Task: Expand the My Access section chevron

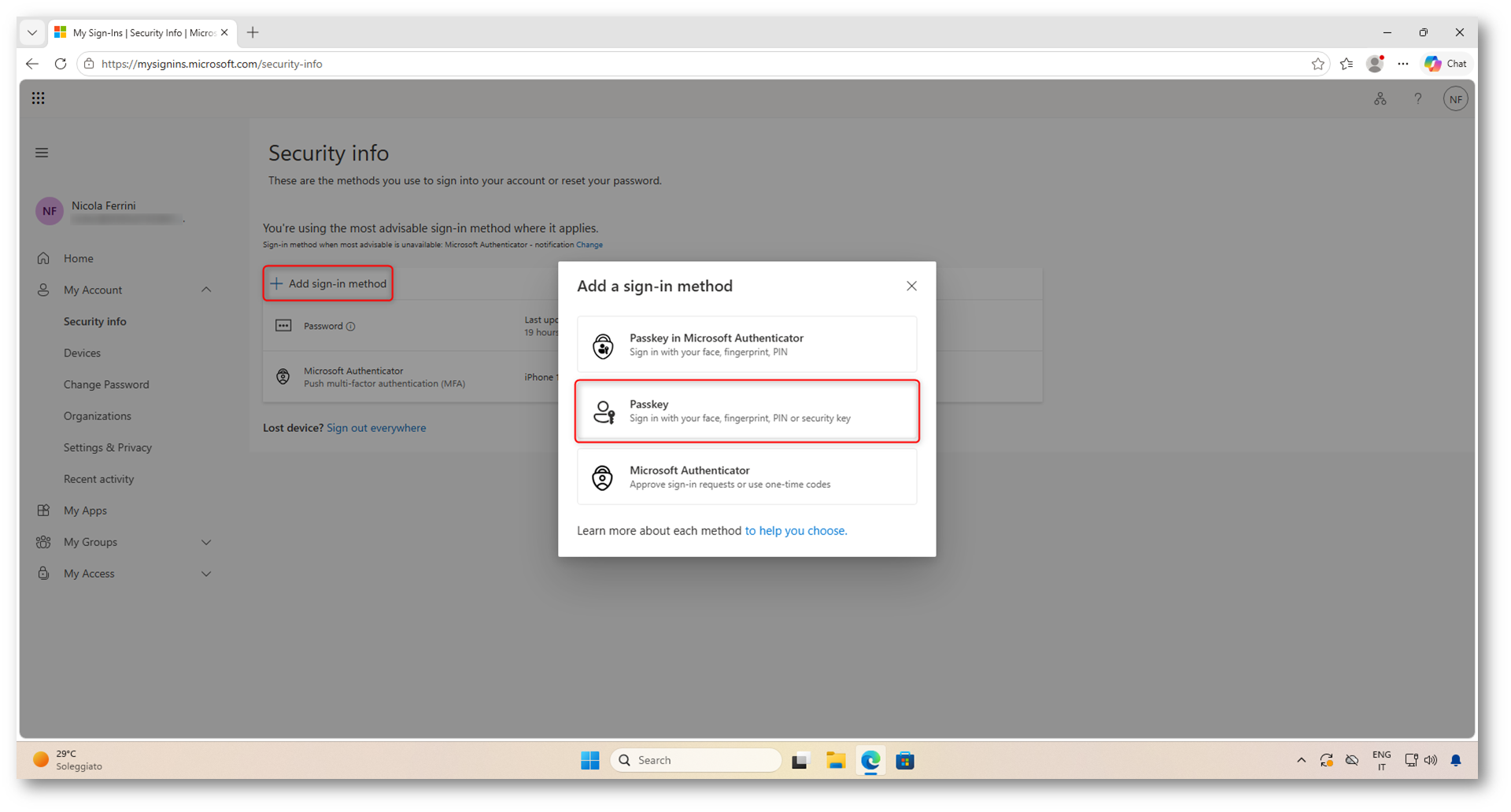Action: coord(206,574)
